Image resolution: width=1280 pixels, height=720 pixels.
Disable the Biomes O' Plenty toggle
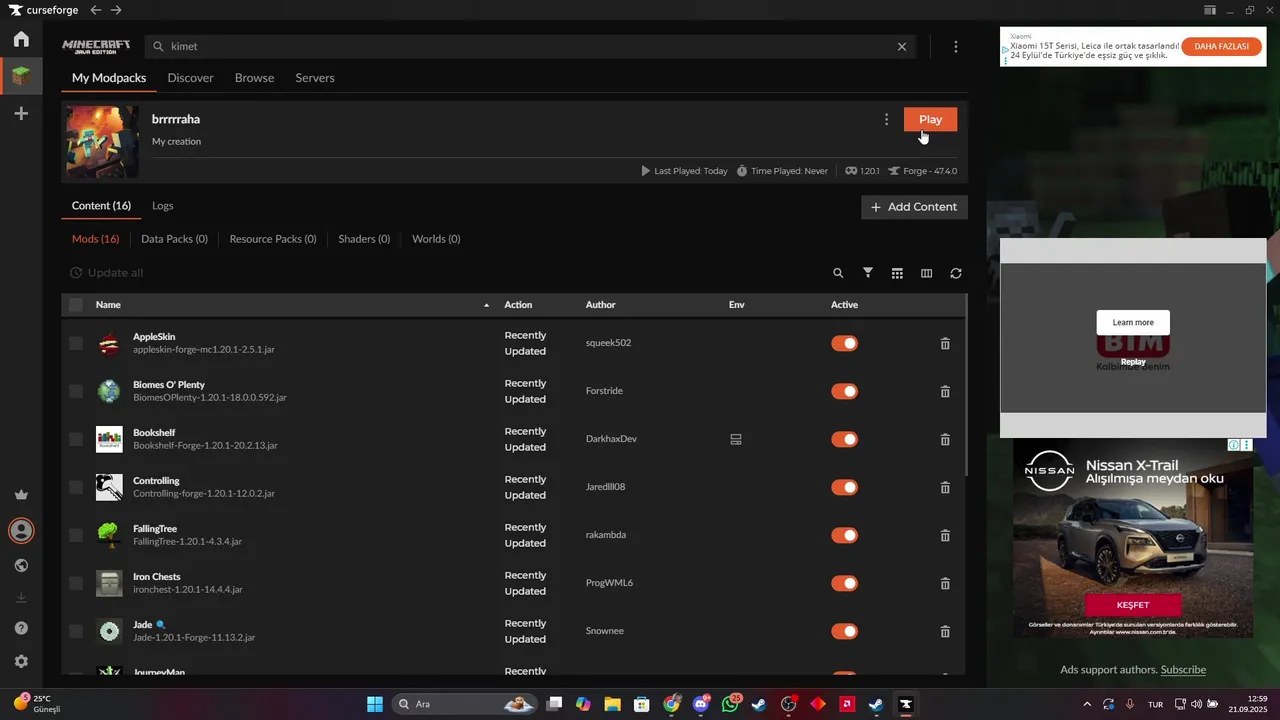click(845, 391)
